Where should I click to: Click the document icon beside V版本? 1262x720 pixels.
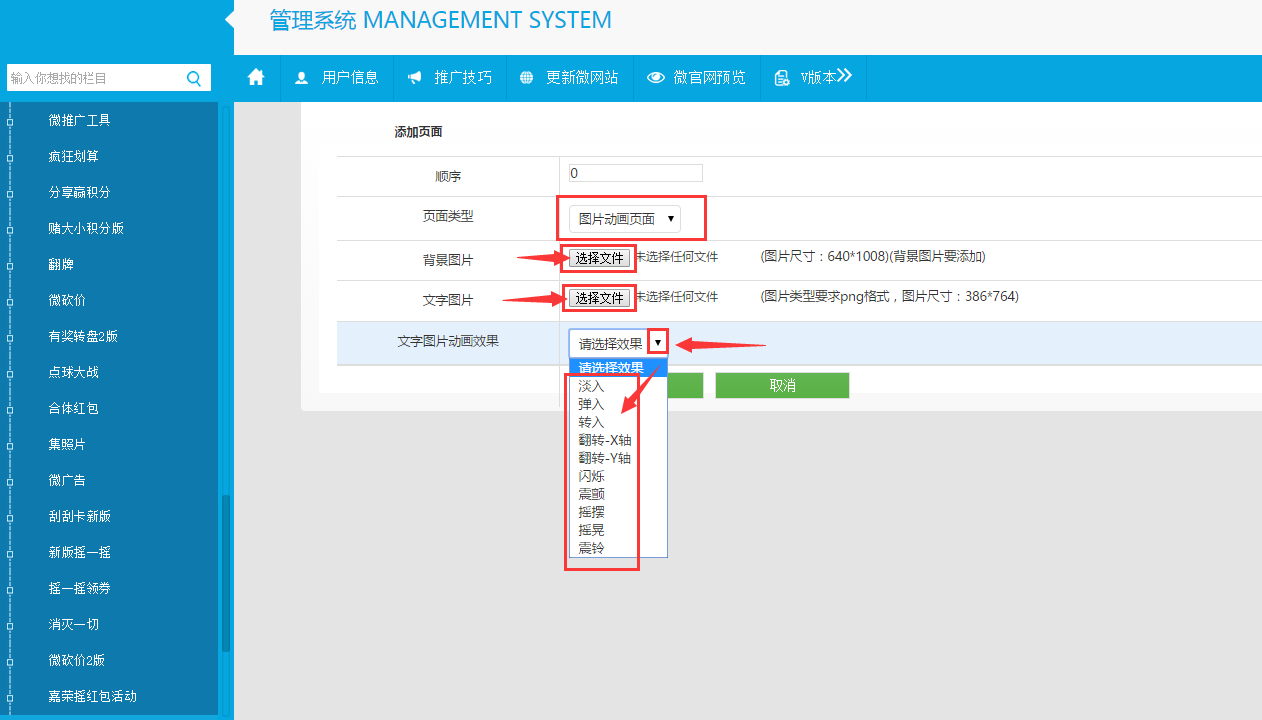(x=782, y=78)
